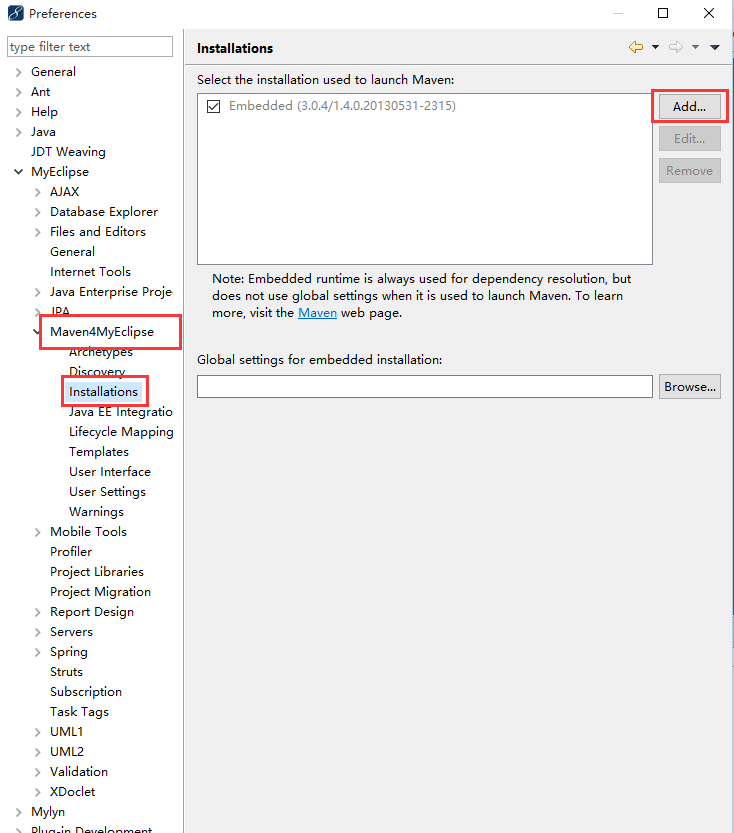The height and width of the screenshot is (833, 734).
Task: Click the back navigation arrow icon
Action: (636, 47)
